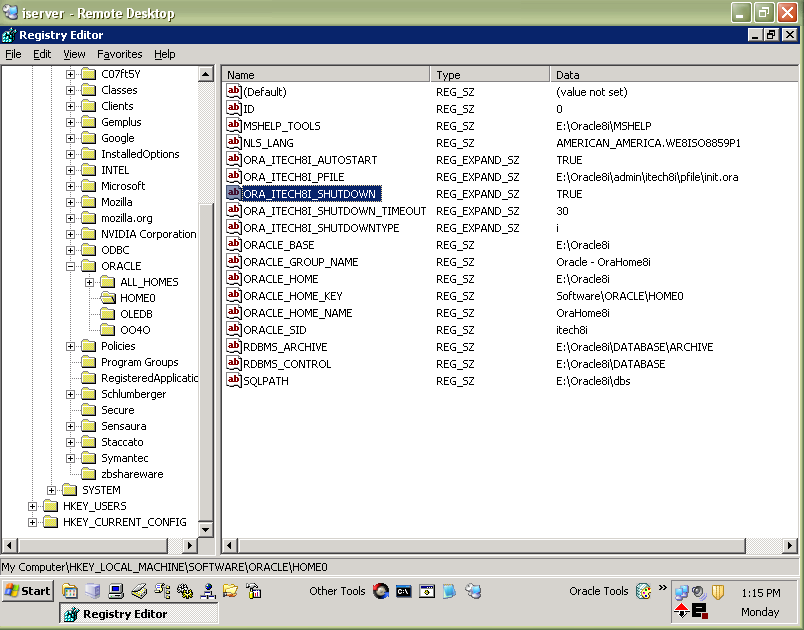Open the Favorites menu
The width and height of the screenshot is (804, 630).
tap(119, 54)
